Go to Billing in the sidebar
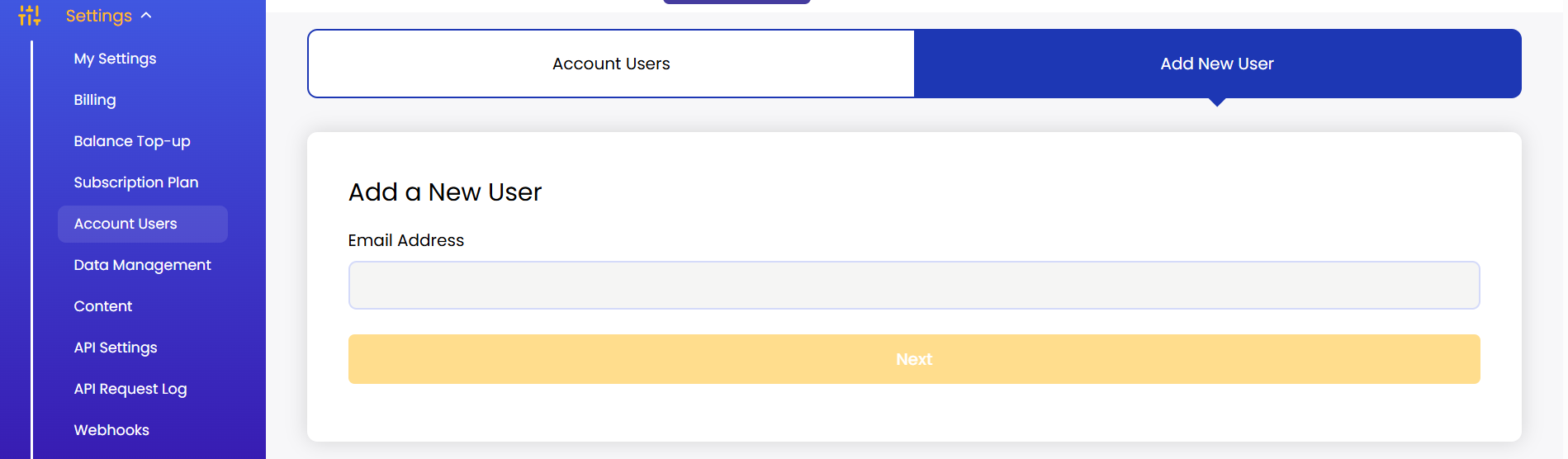This screenshot has width=1568, height=459. [95, 100]
